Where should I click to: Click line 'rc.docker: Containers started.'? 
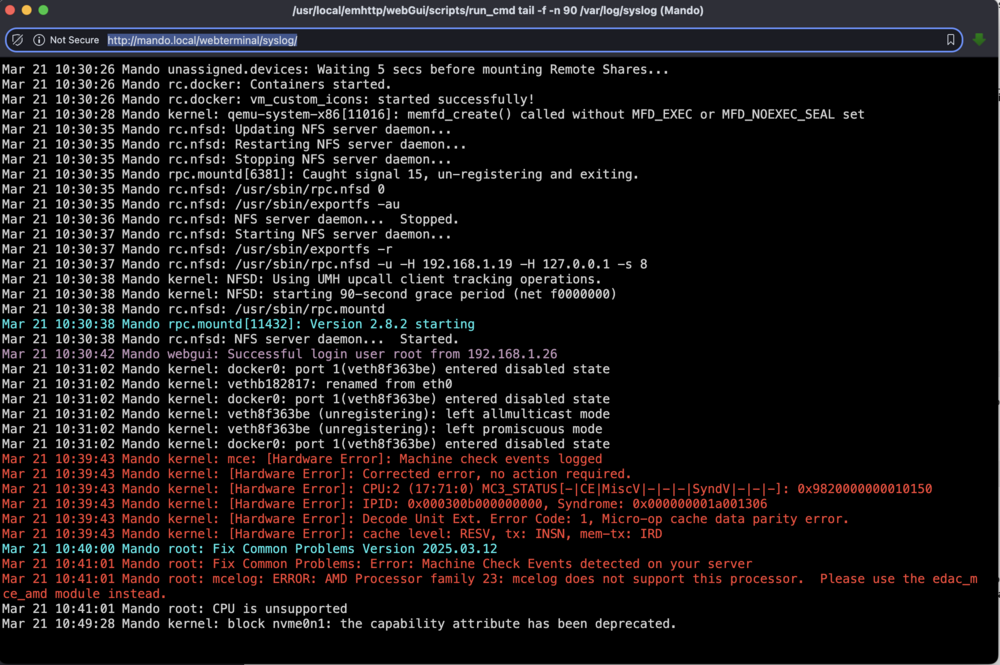coord(196,84)
